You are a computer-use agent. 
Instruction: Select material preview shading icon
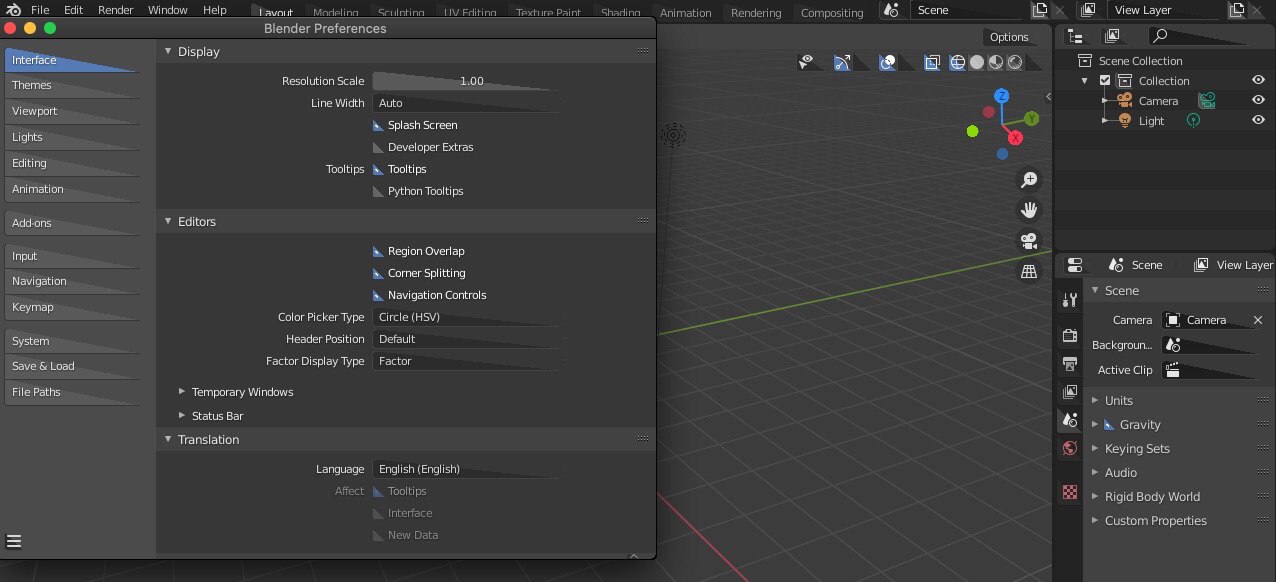pos(996,62)
